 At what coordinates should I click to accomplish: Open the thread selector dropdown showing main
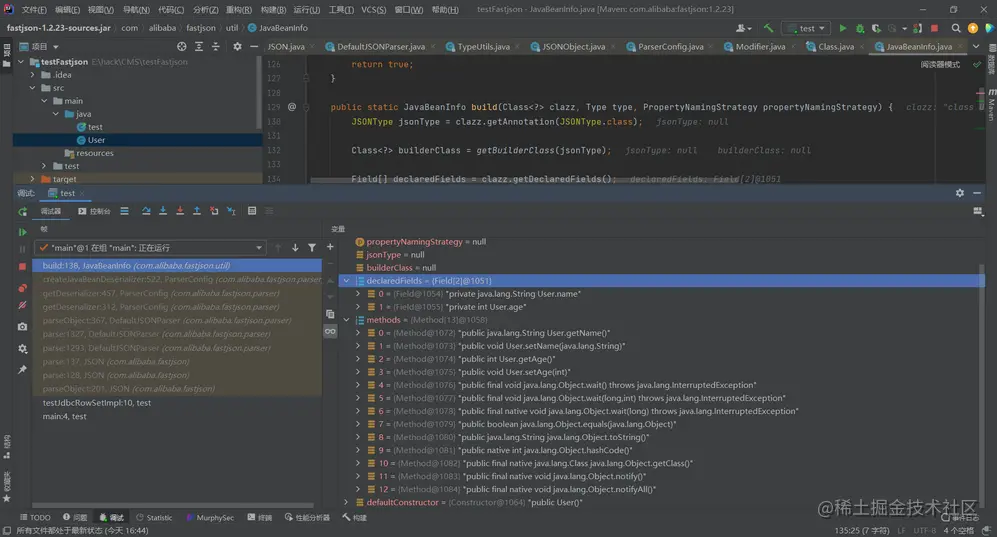point(150,247)
